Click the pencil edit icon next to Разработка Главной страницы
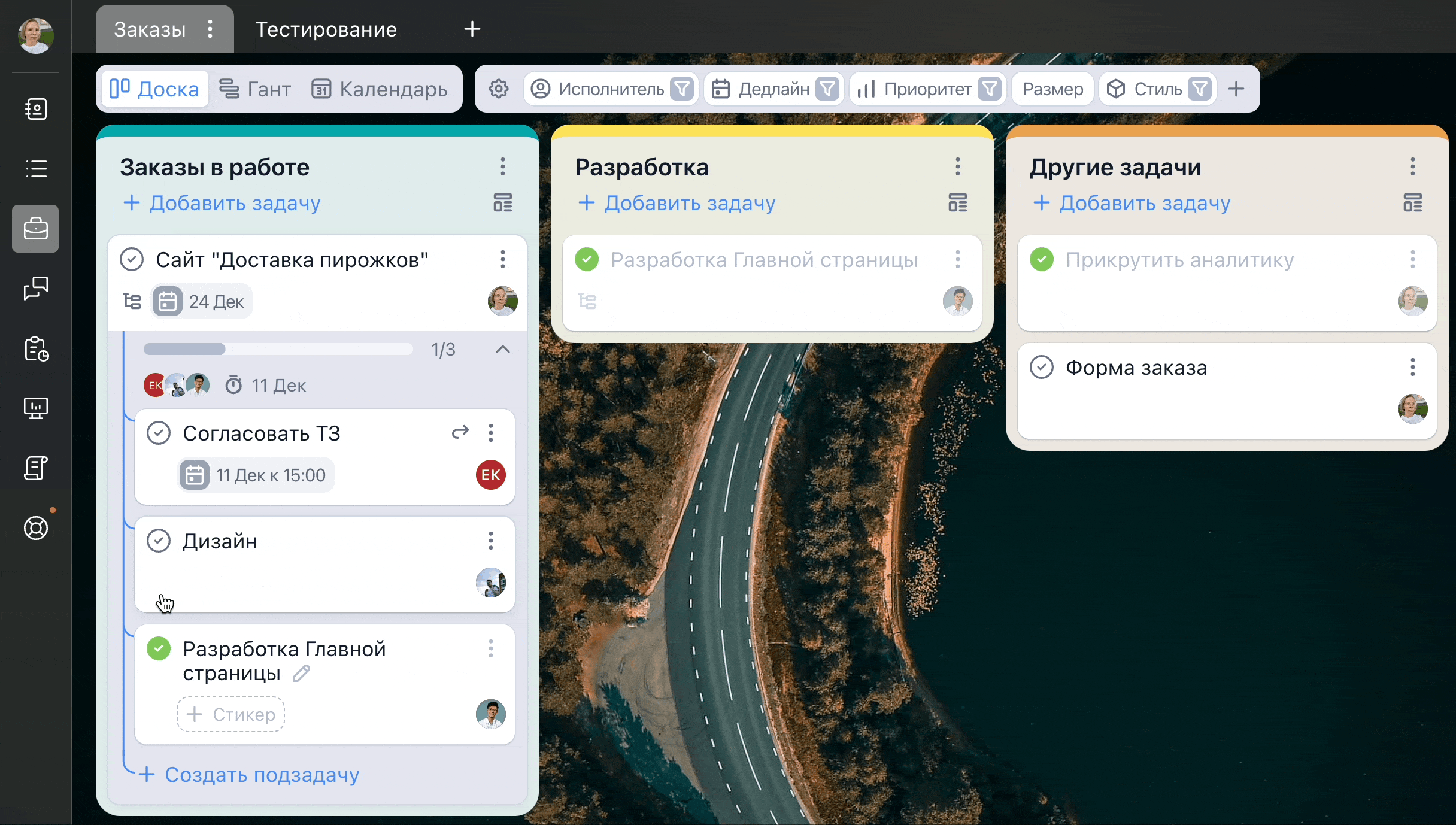Screen dimensions: 1456x825 coord(301,674)
